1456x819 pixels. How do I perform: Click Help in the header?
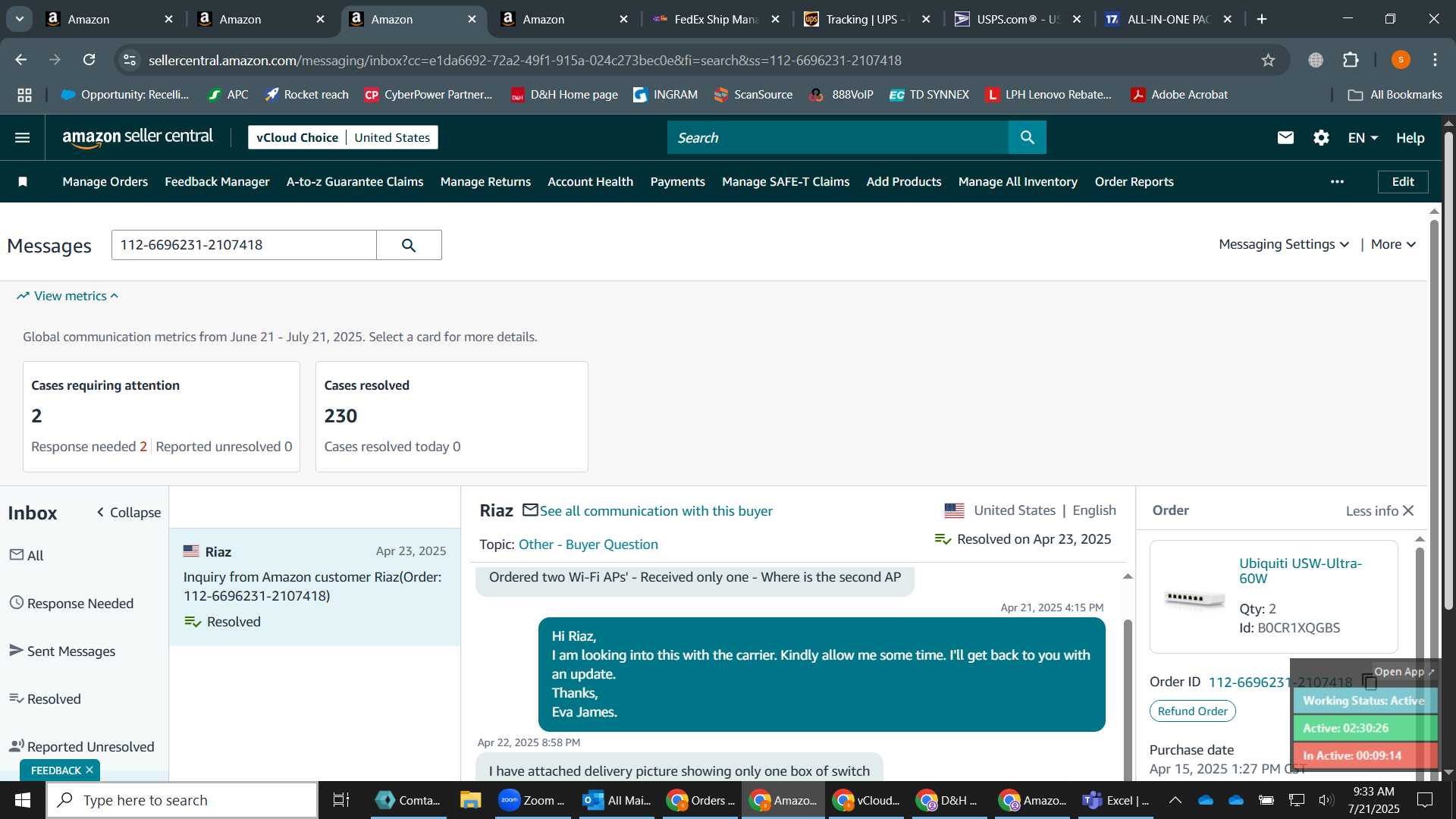(1410, 137)
